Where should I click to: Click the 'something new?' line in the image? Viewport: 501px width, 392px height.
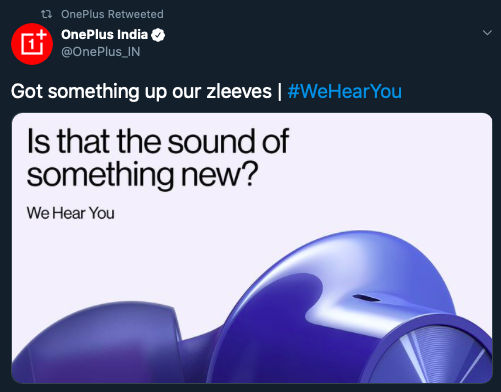142,175
